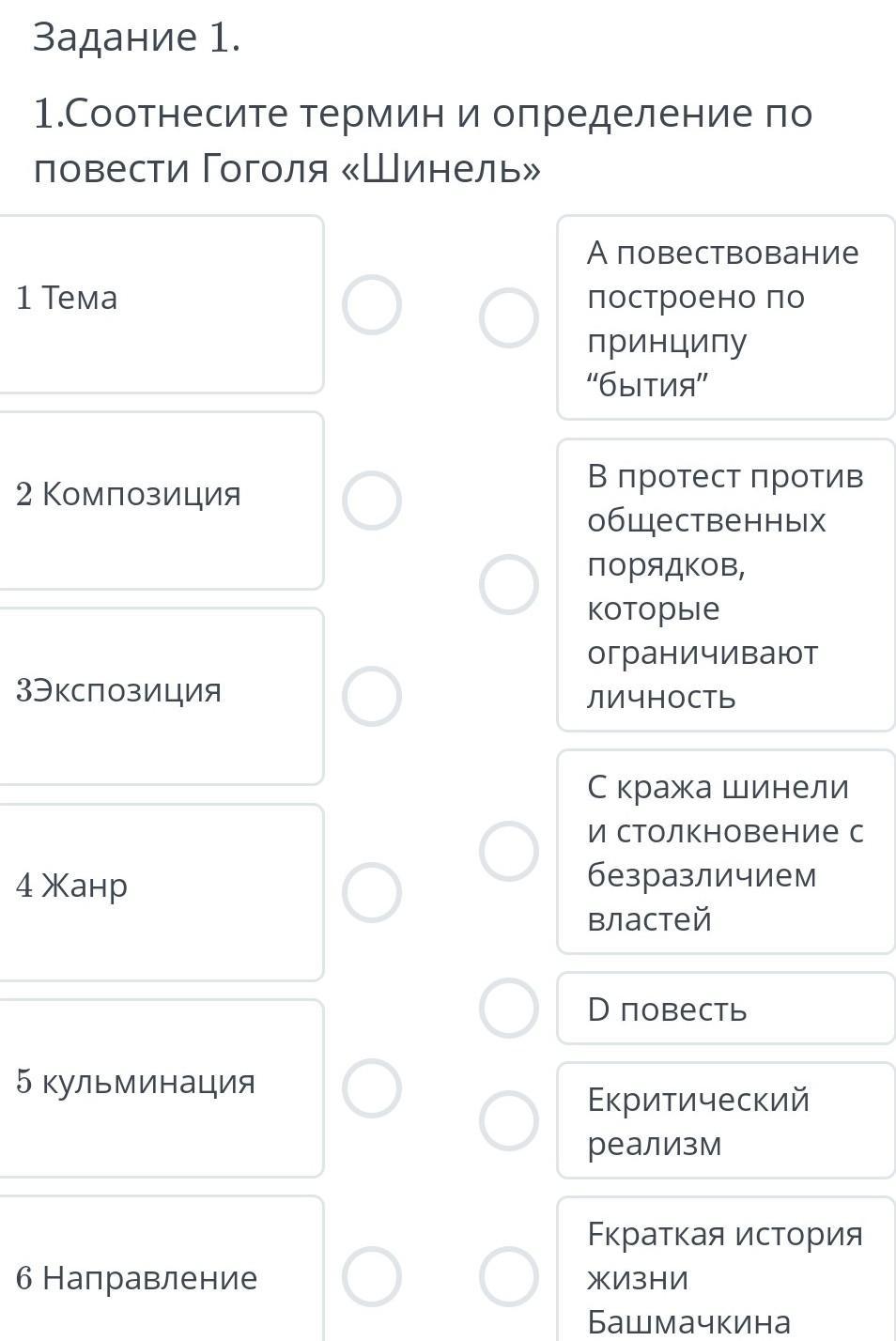Image resolution: width=896 pixels, height=1341 pixels.
Task: Select the radio circle beside '1 Тема'
Action: pos(372,305)
